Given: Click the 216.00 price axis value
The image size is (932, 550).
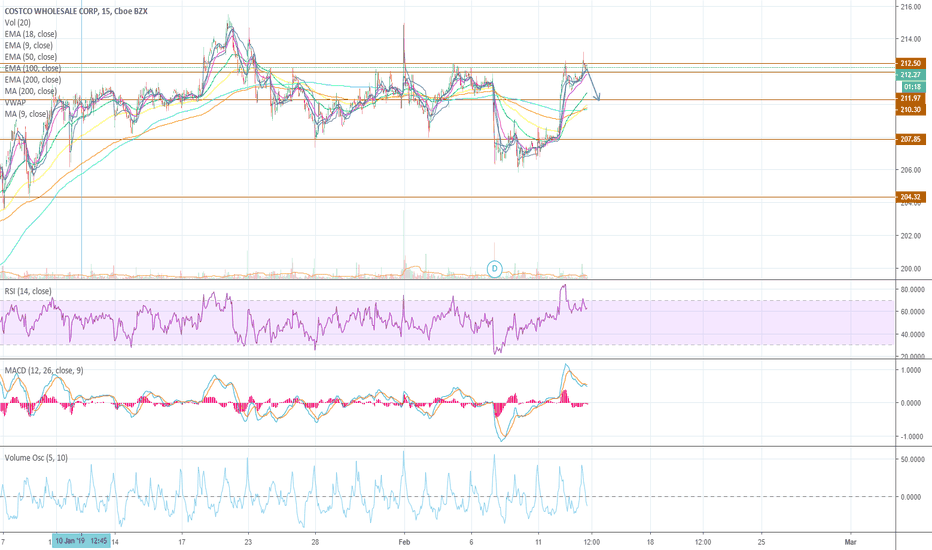Looking at the screenshot, I should (x=911, y=6).
